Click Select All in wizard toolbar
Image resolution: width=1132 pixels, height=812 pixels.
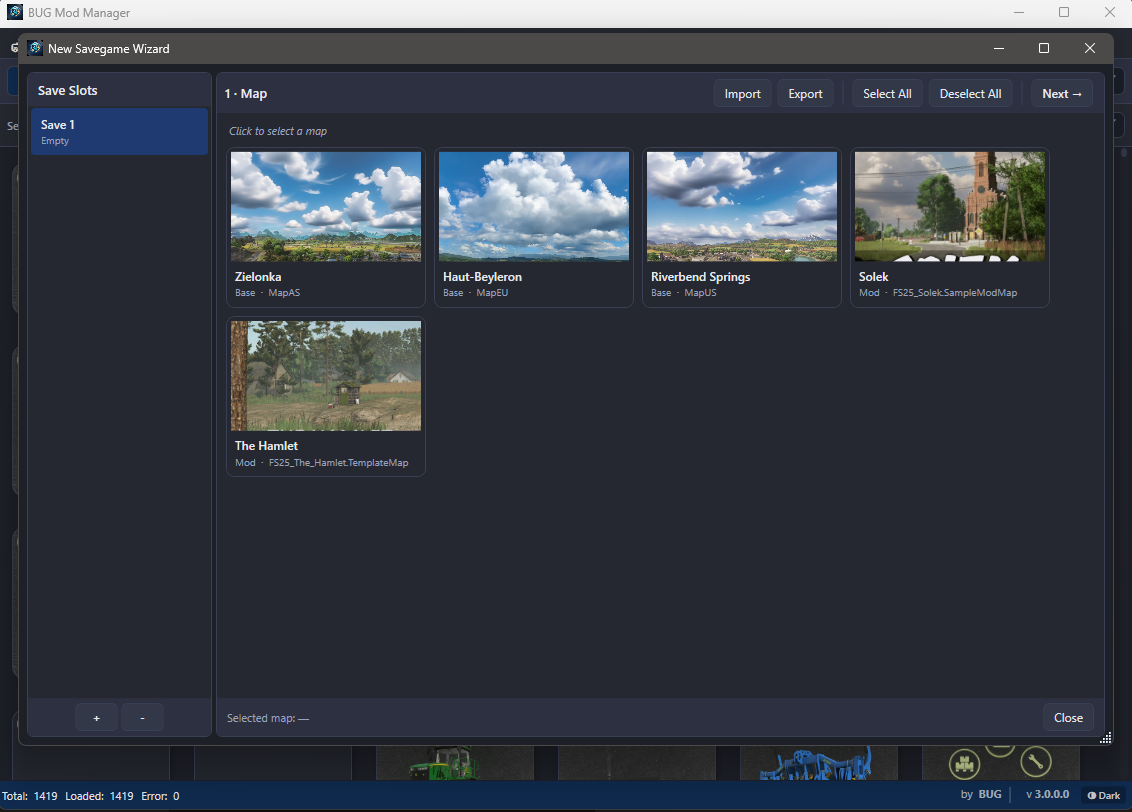[887, 94]
